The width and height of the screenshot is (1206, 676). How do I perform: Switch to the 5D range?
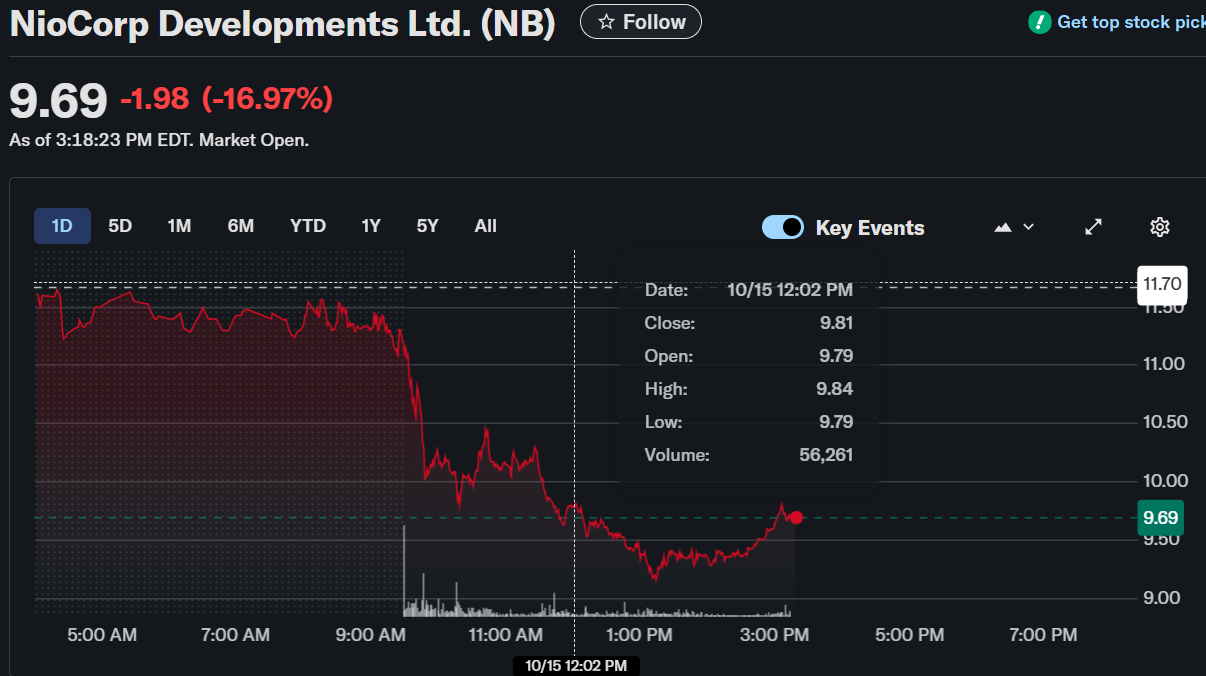click(120, 226)
